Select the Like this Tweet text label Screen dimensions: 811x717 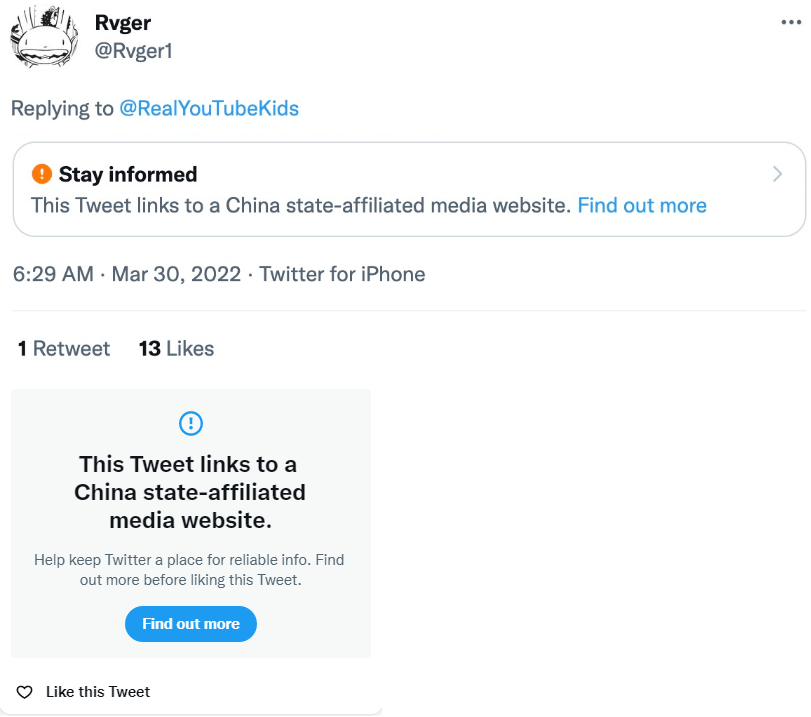(x=98, y=692)
